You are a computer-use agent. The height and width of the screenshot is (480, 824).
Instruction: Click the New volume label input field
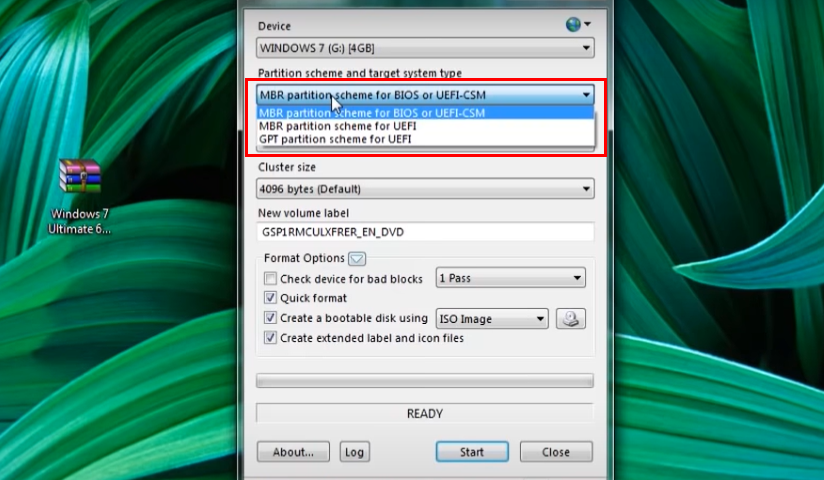coord(425,232)
